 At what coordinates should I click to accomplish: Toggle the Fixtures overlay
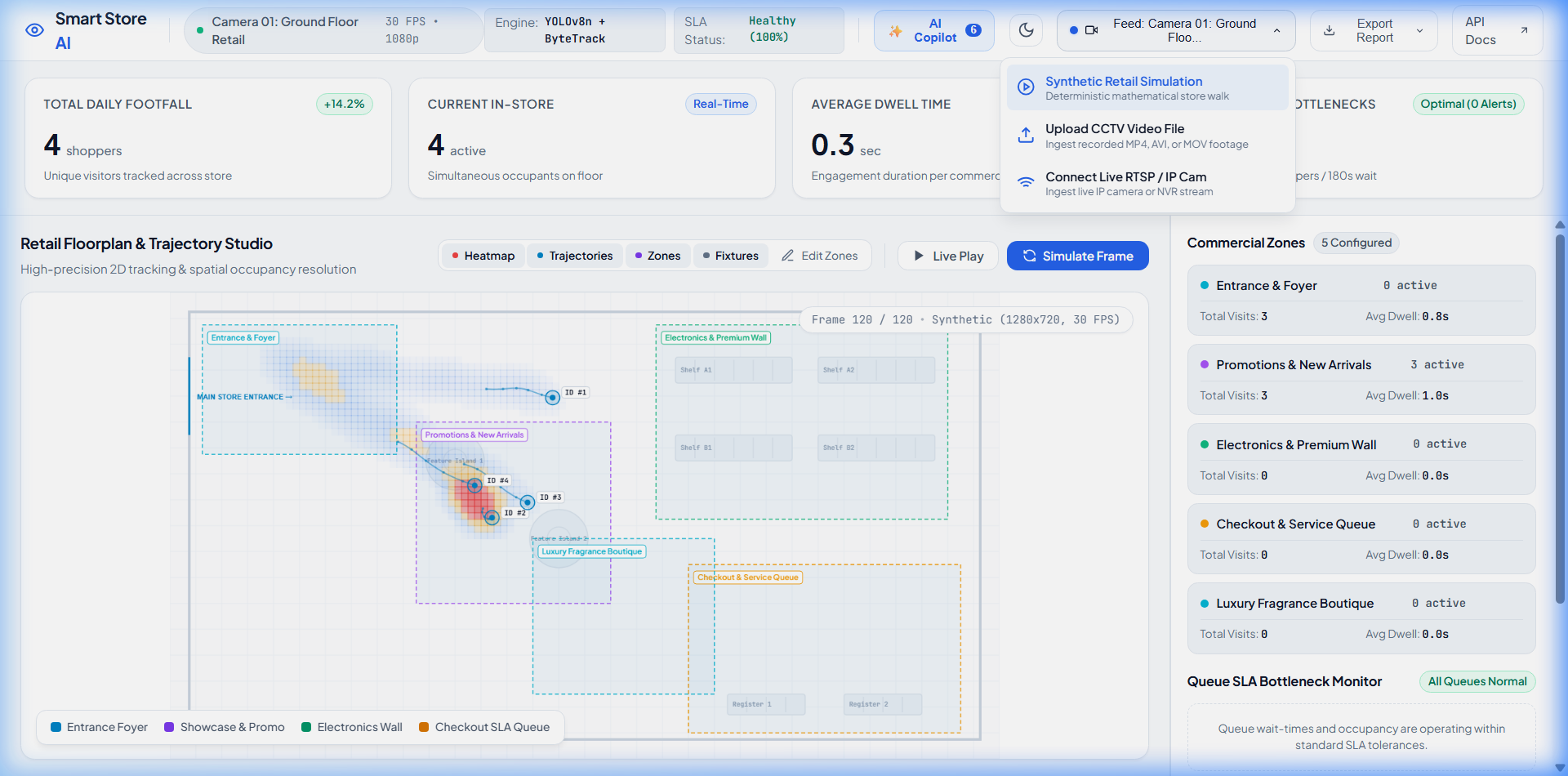[x=731, y=256]
